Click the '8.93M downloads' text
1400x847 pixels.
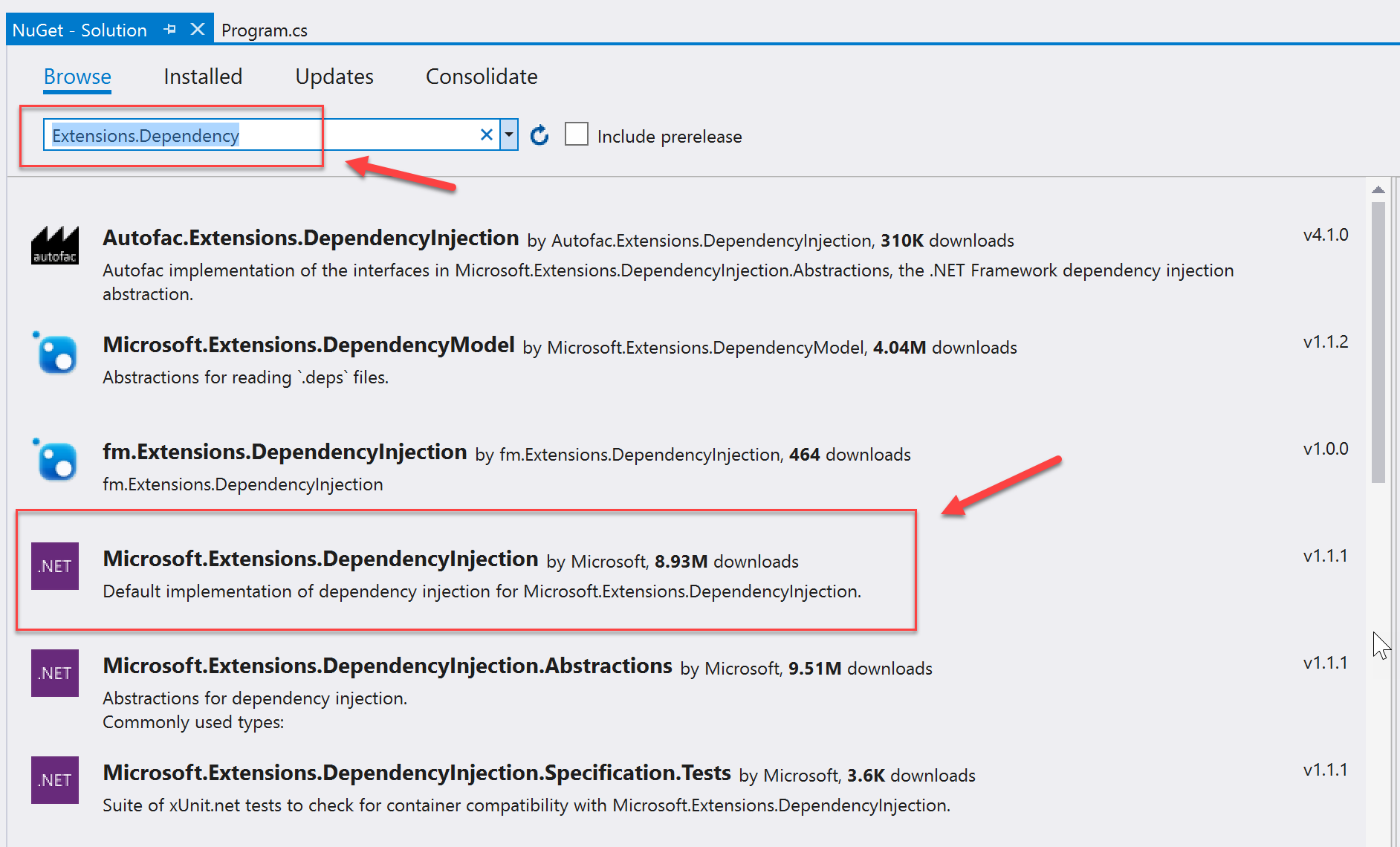pos(727,562)
